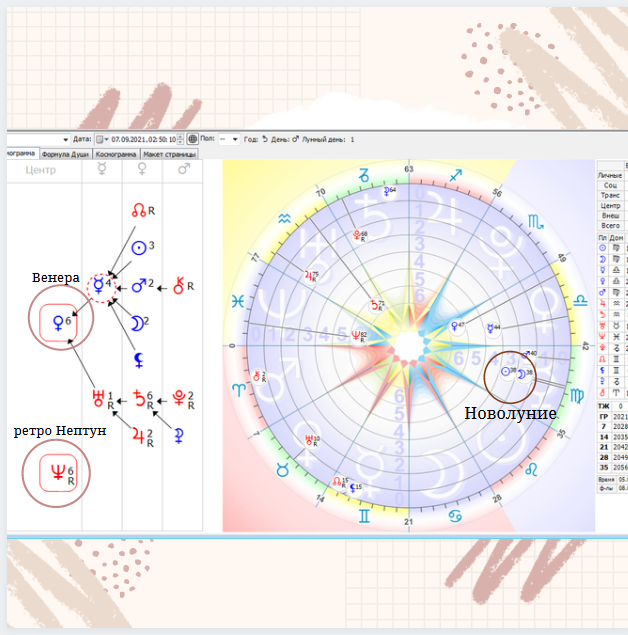
Task: Click the Sun 38 marker in chart
Action: (508, 371)
